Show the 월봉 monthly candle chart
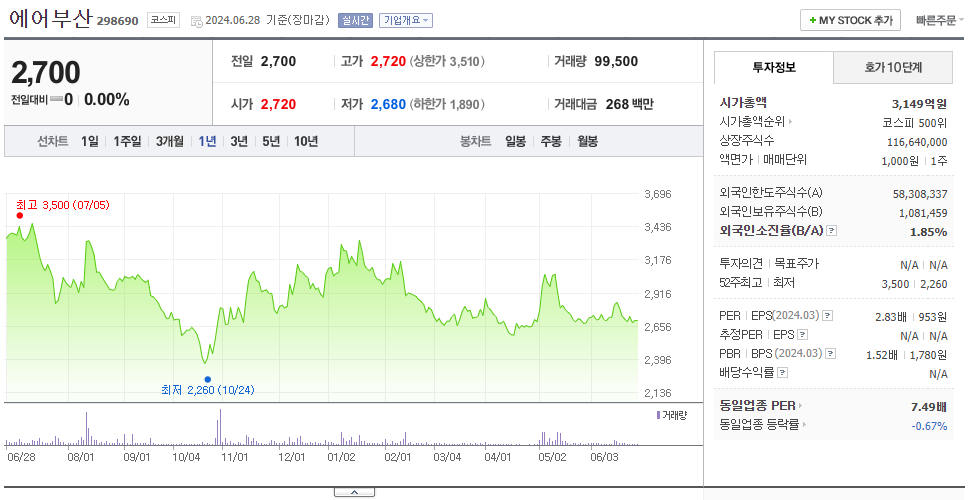Image resolution: width=968 pixels, height=500 pixels. [x=588, y=141]
